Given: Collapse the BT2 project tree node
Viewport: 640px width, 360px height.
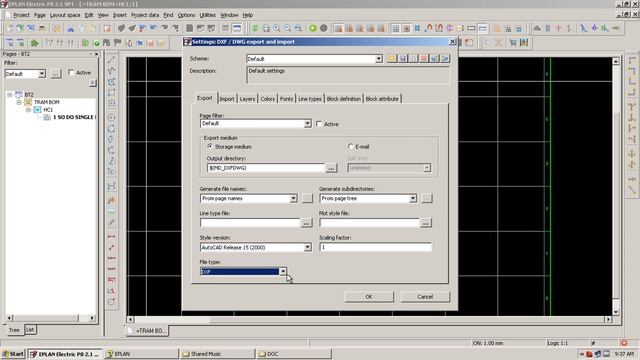Looking at the screenshot, I should click(9, 94).
